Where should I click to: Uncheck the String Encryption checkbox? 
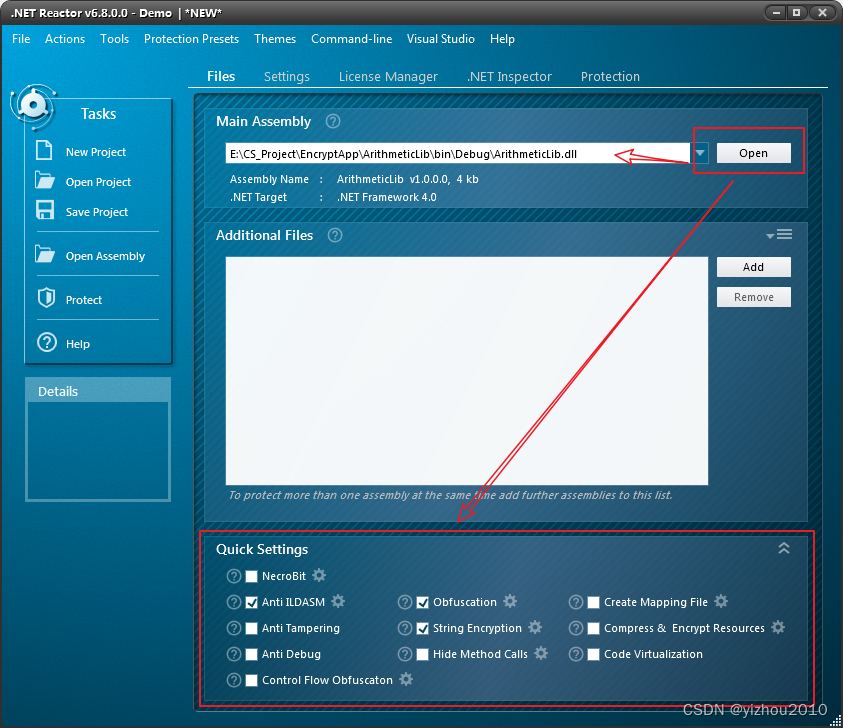(423, 628)
